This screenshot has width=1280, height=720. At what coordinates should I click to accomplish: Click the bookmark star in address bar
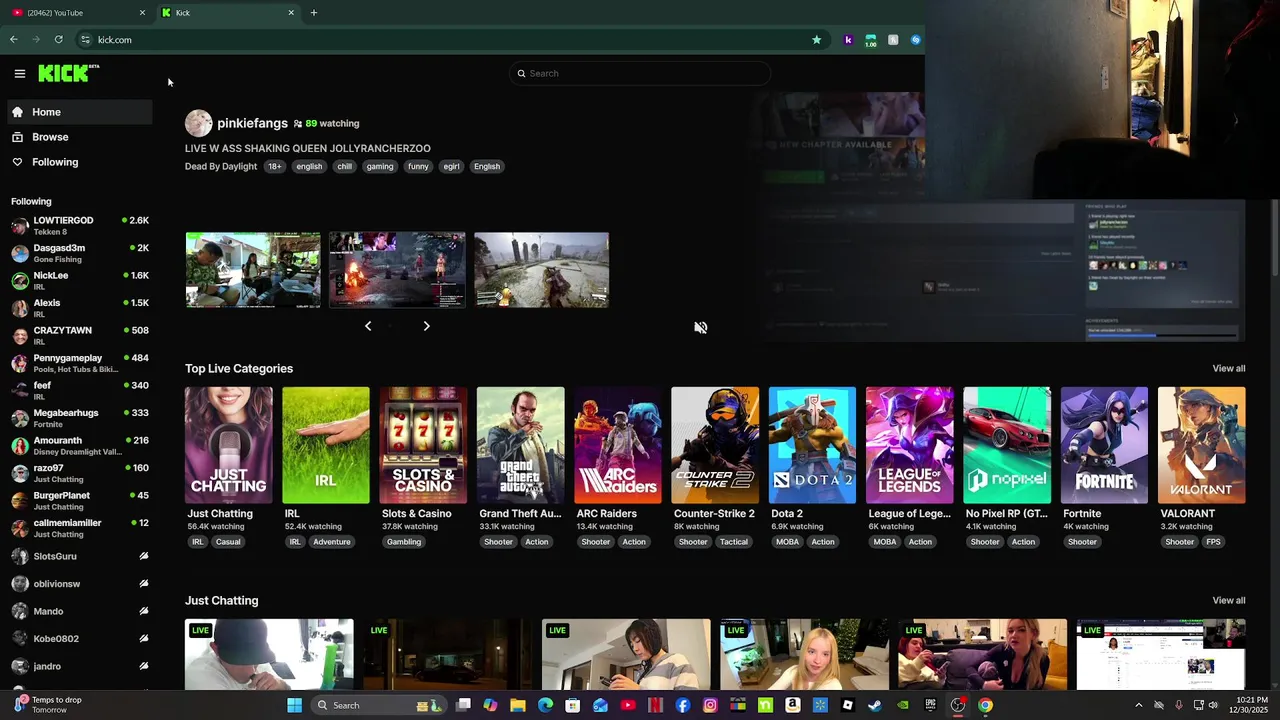point(816,40)
